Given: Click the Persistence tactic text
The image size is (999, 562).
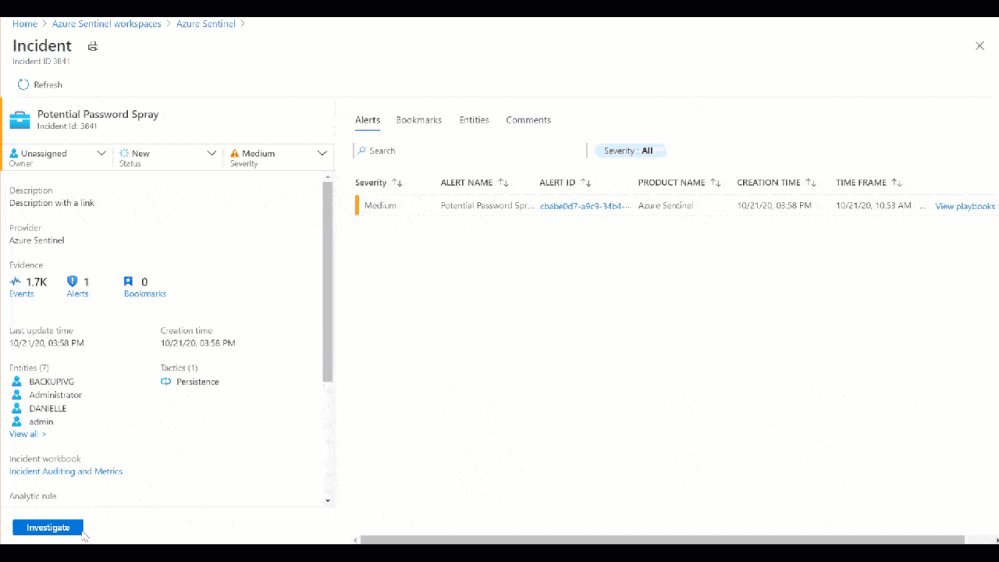Looking at the screenshot, I should click(x=198, y=382).
